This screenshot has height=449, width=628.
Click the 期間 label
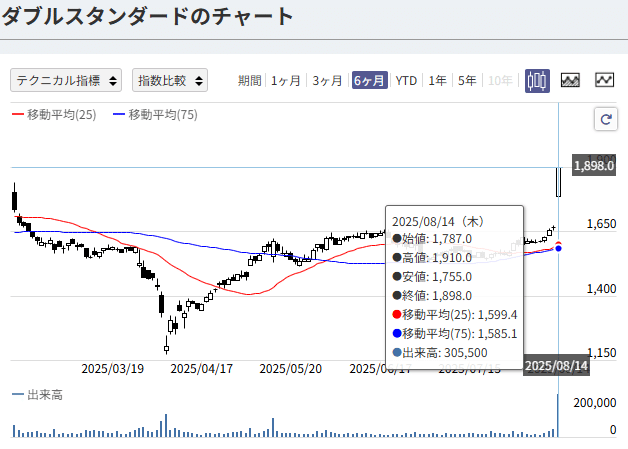click(250, 81)
